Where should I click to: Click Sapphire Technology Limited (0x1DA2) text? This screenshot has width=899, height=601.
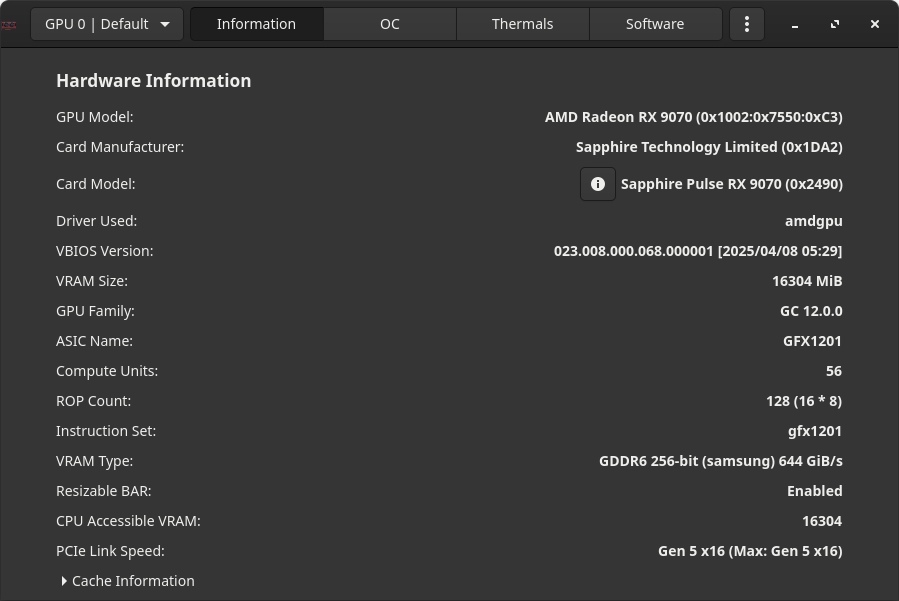tap(709, 147)
